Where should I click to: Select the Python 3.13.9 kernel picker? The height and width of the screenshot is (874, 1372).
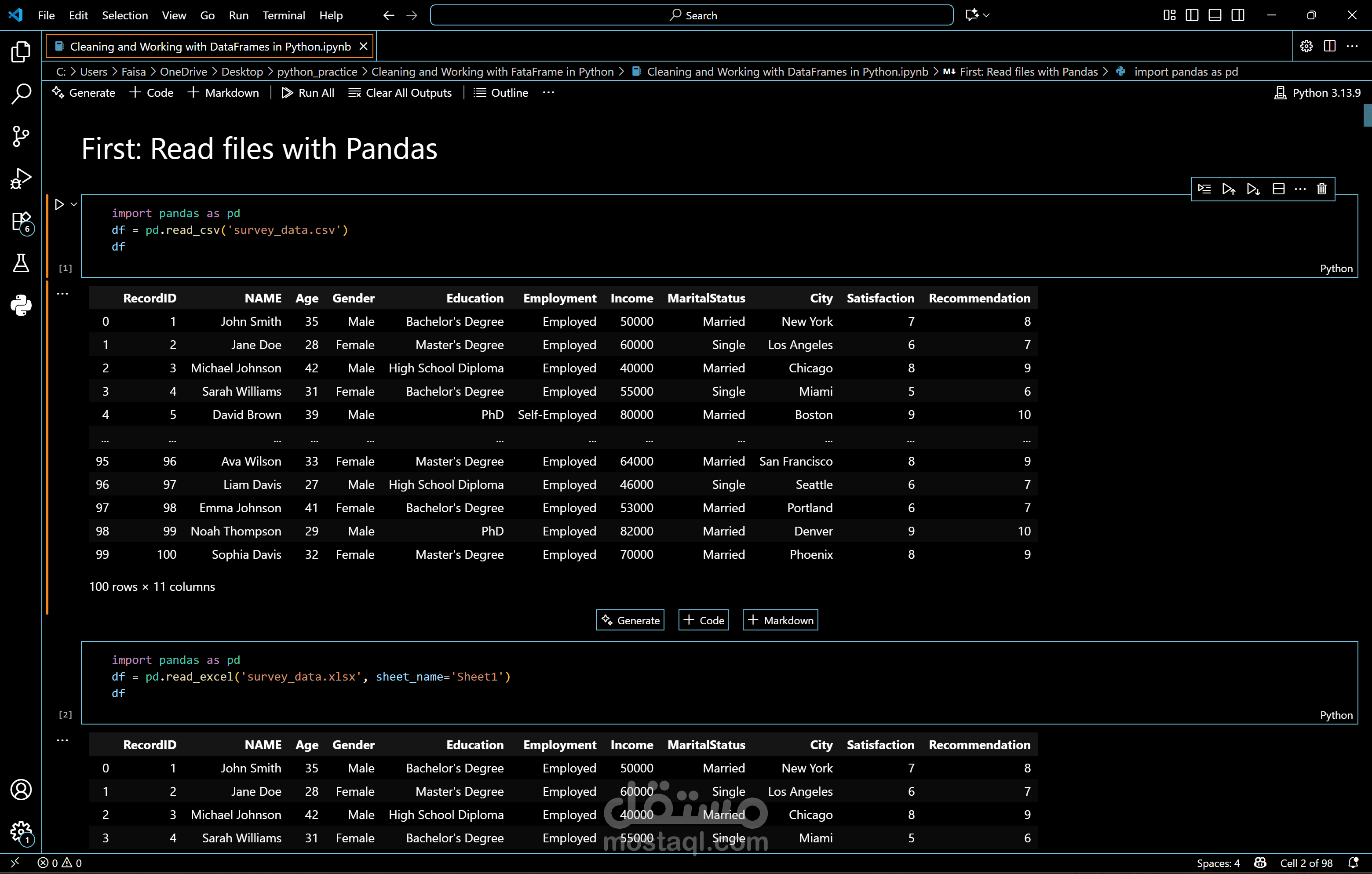click(x=1317, y=92)
